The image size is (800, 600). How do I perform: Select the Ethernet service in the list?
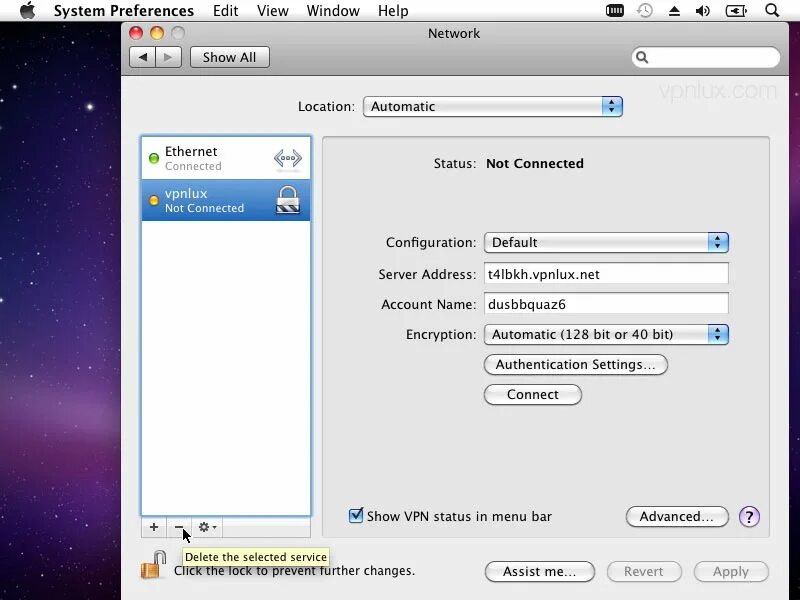[226, 158]
